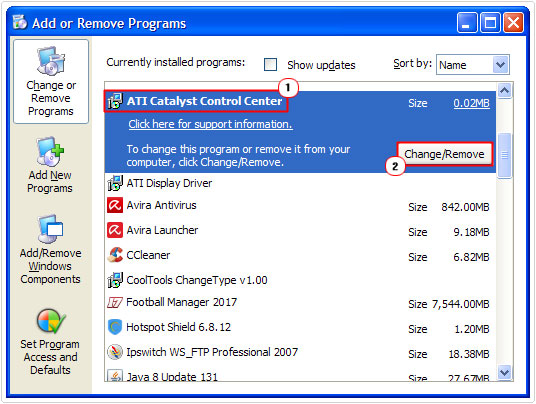Click the Sort by dropdown arrow
The height and width of the screenshot is (404, 536).
click(x=500, y=65)
